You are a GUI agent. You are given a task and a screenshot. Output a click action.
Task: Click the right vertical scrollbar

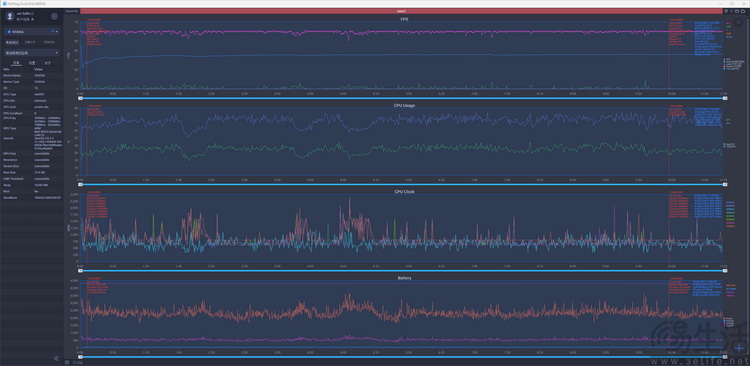click(x=748, y=187)
